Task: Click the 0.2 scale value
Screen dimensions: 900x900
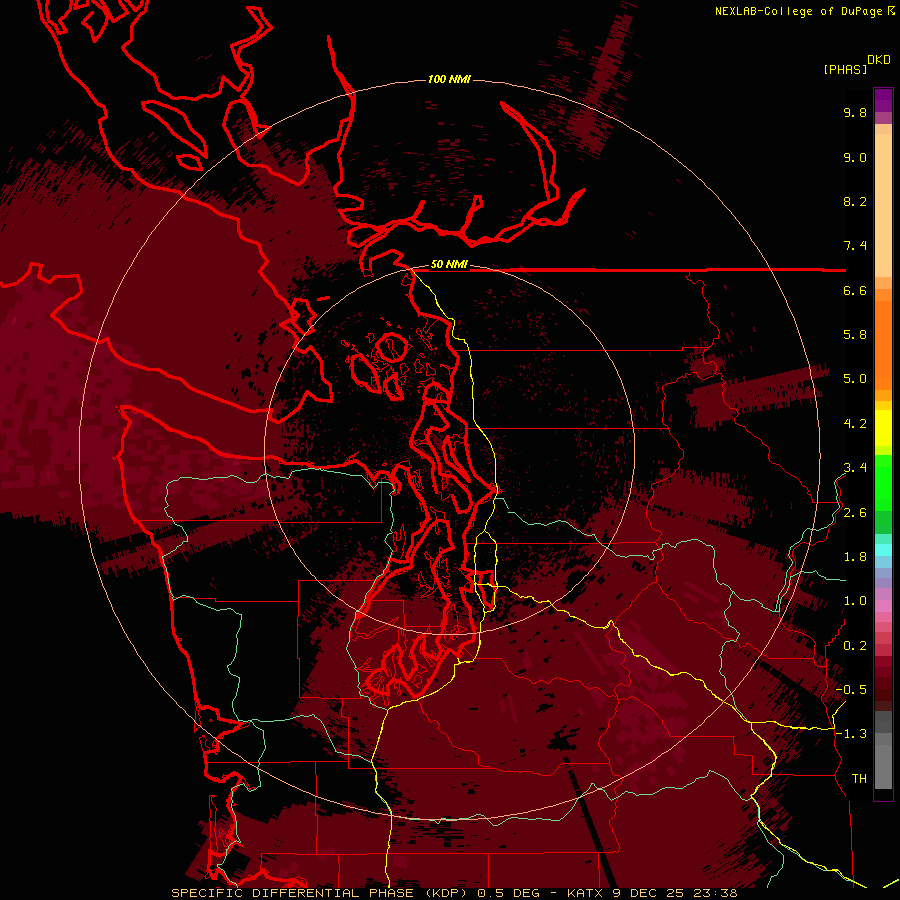Action: coord(855,646)
